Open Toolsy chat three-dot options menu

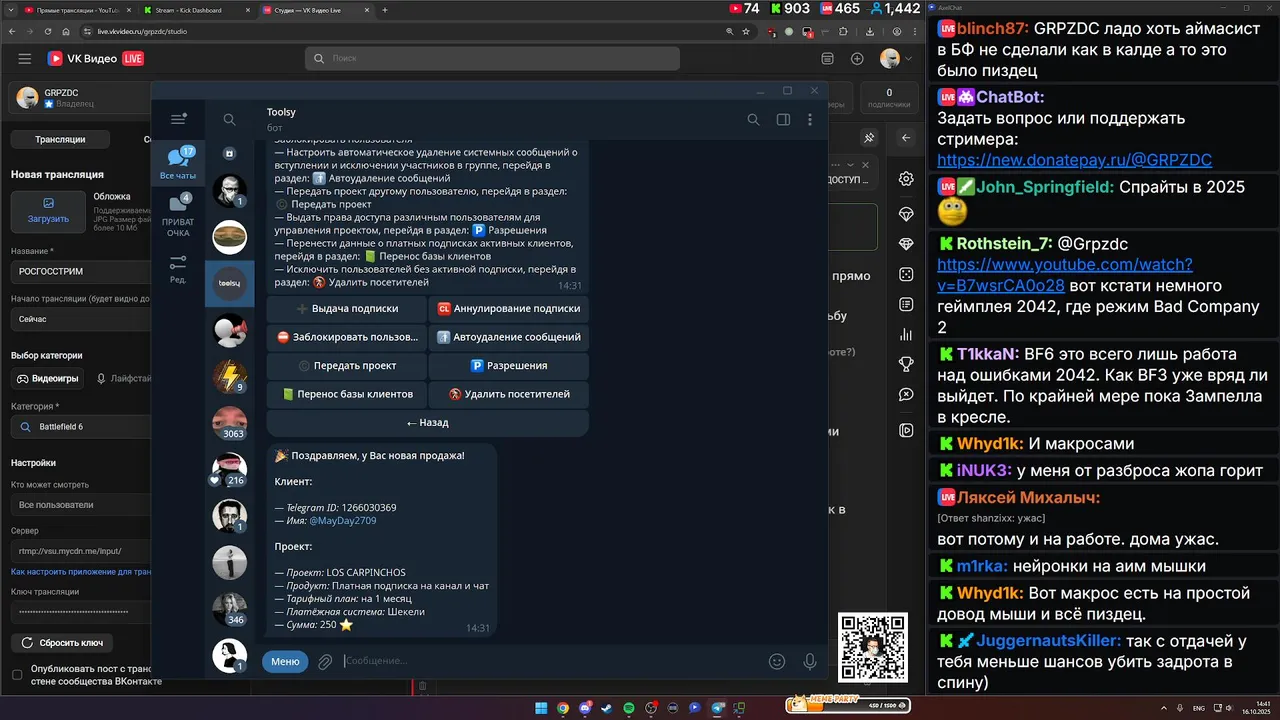coord(810,120)
